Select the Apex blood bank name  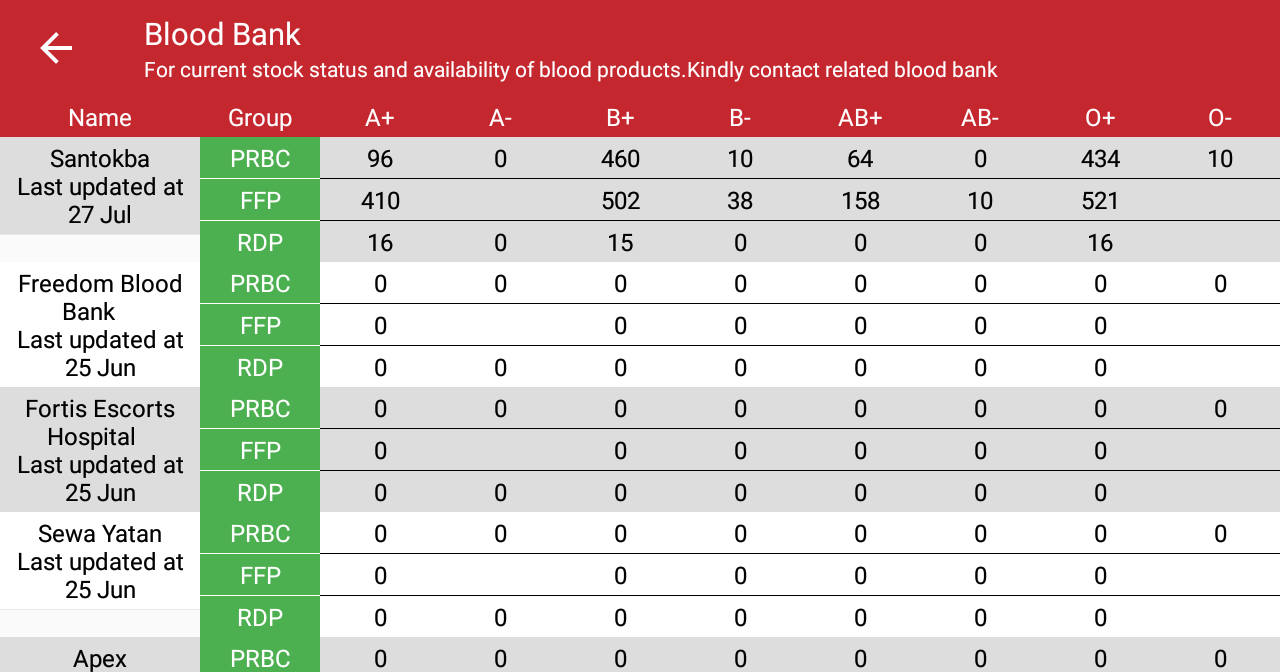click(100, 658)
